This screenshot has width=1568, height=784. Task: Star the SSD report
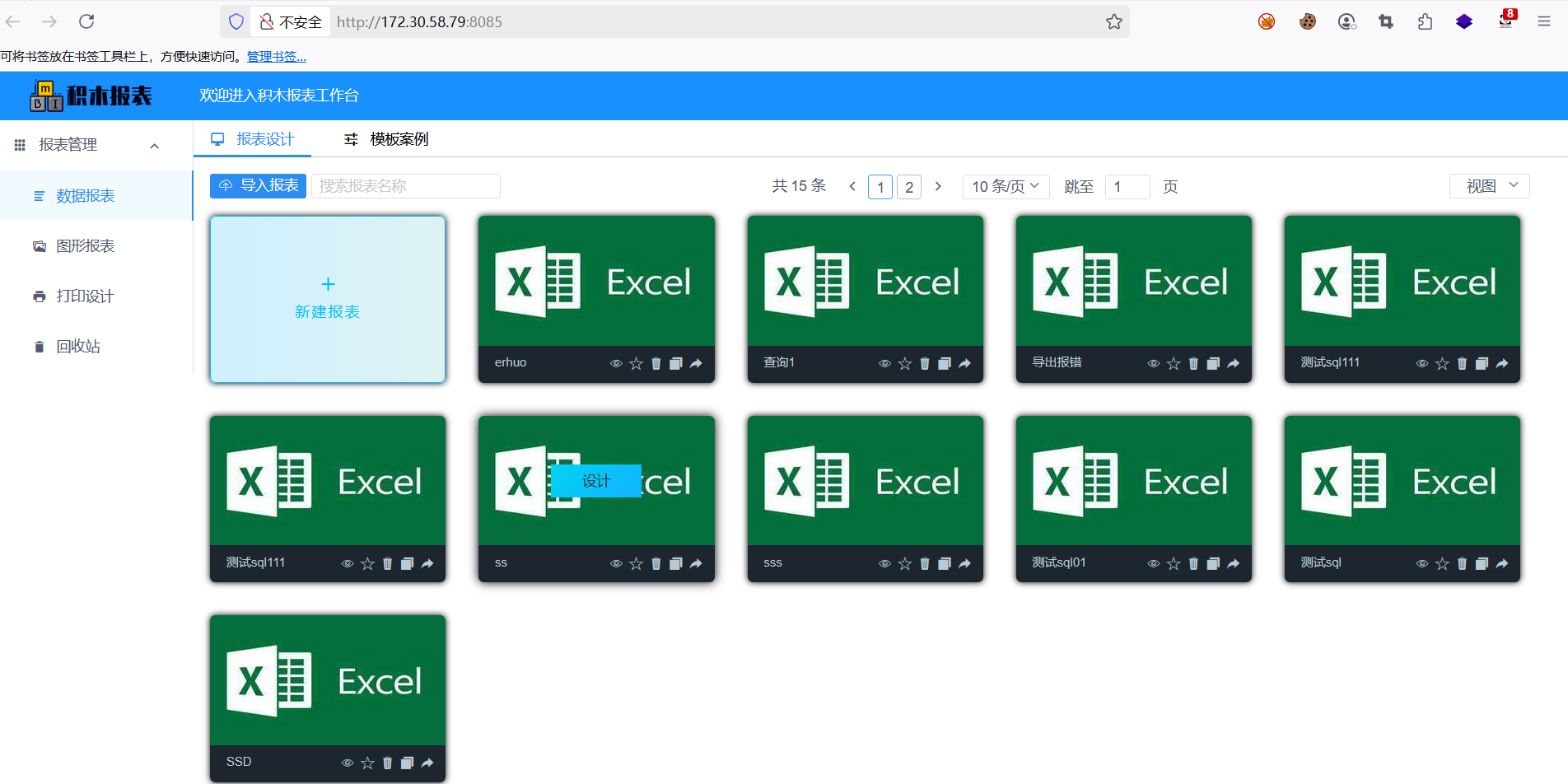pyautogui.click(x=367, y=763)
